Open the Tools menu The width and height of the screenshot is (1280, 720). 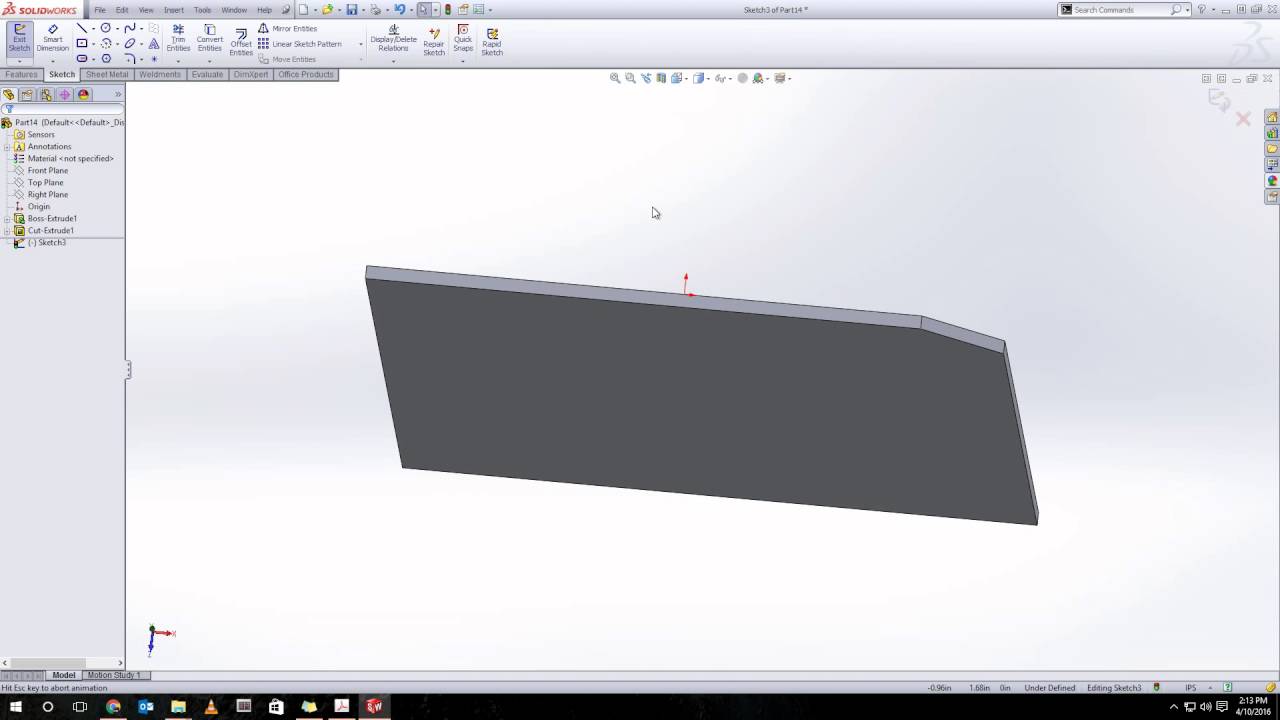(x=202, y=10)
